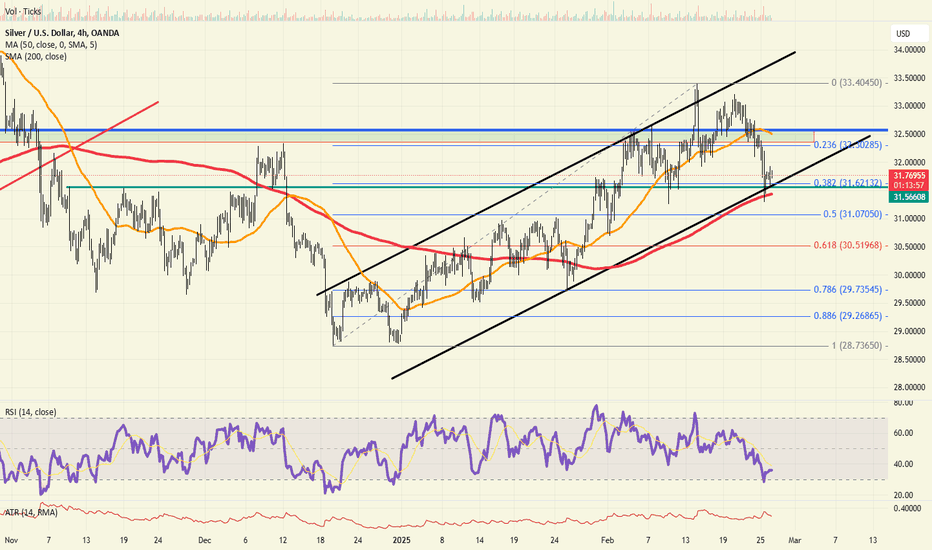Click the 2025 label on time axis
This screenshot has width=932, height=550.
pos(402,540)
